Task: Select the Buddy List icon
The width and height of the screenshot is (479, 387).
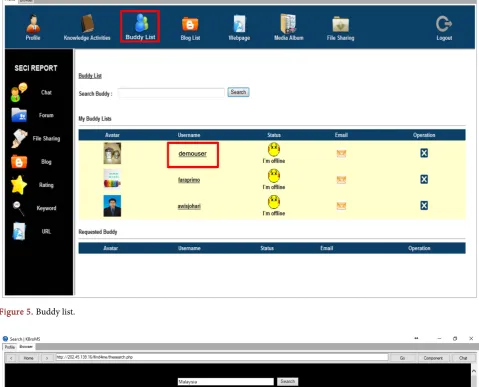Action: [x=141, y=23]
